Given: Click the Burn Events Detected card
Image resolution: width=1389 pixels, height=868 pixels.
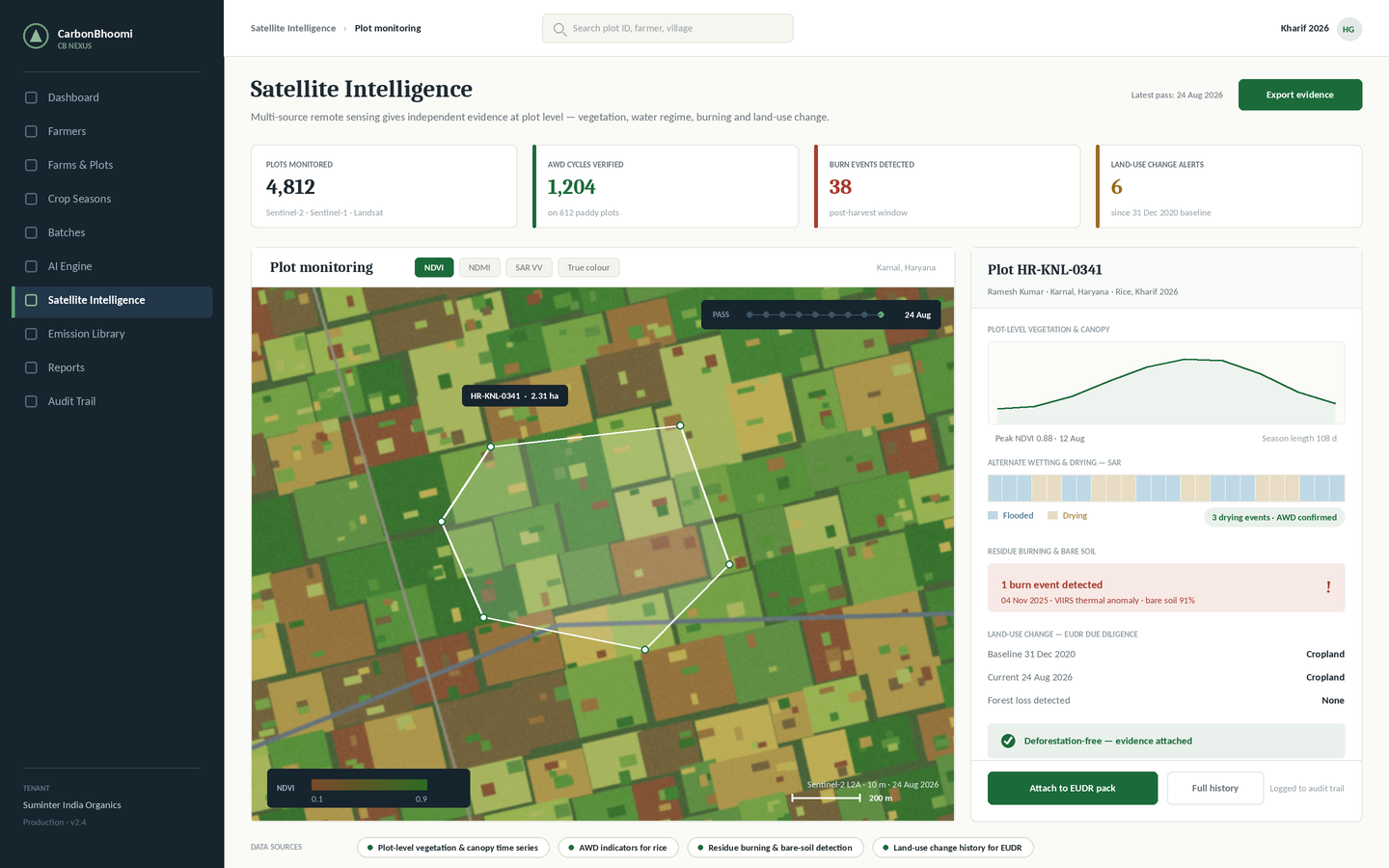Looking at the screenshot, I should (x=947, y=186).
